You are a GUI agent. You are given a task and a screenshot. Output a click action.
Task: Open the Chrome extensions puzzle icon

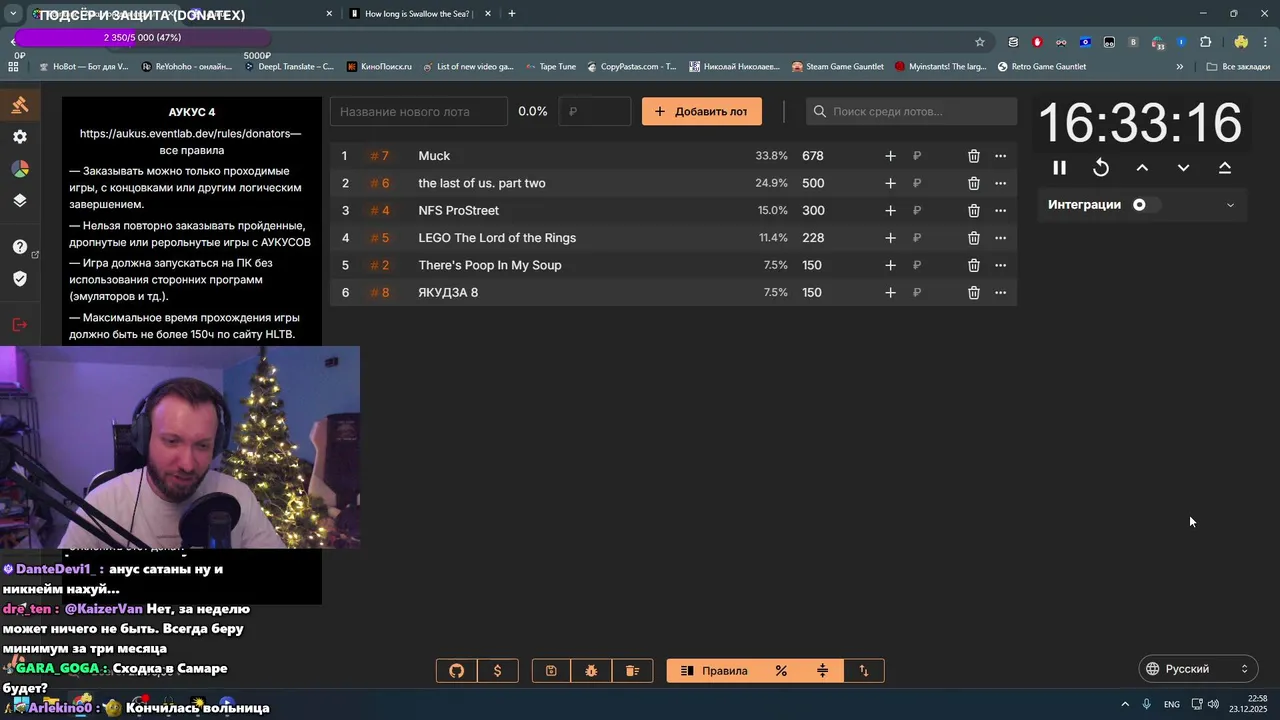(x=1205, y=42)
